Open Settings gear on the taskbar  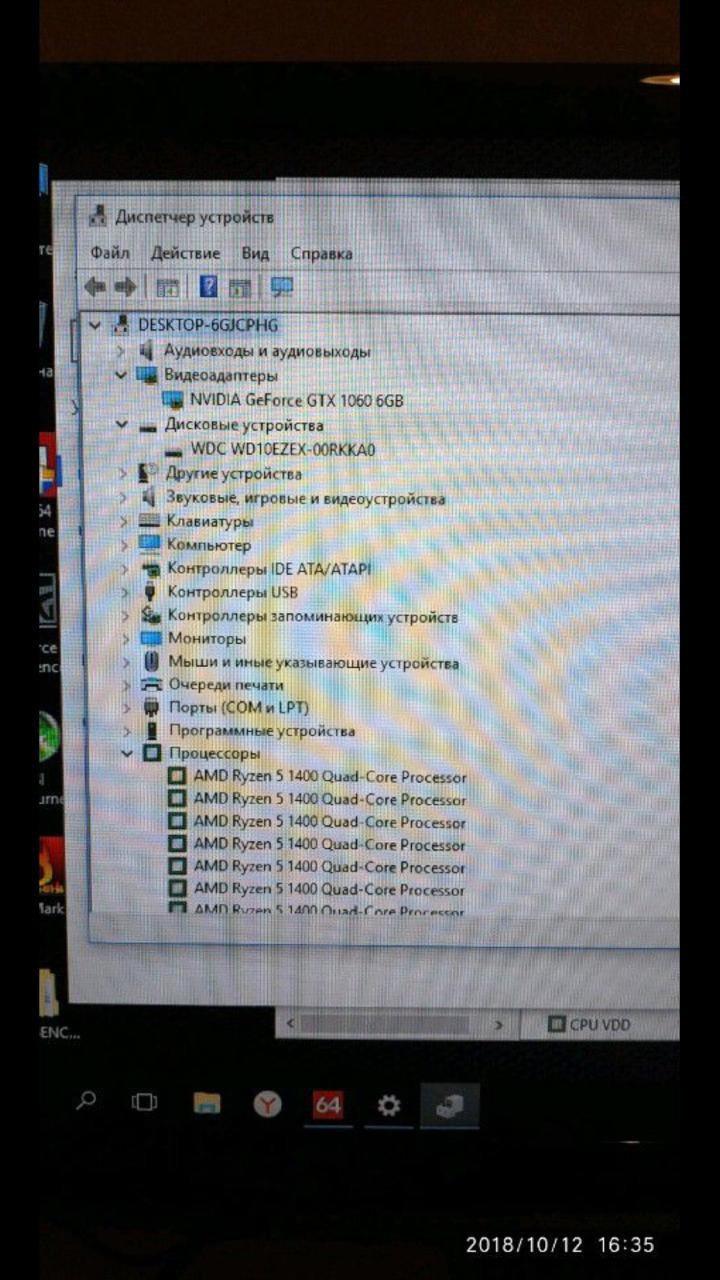click(388, 1106)
